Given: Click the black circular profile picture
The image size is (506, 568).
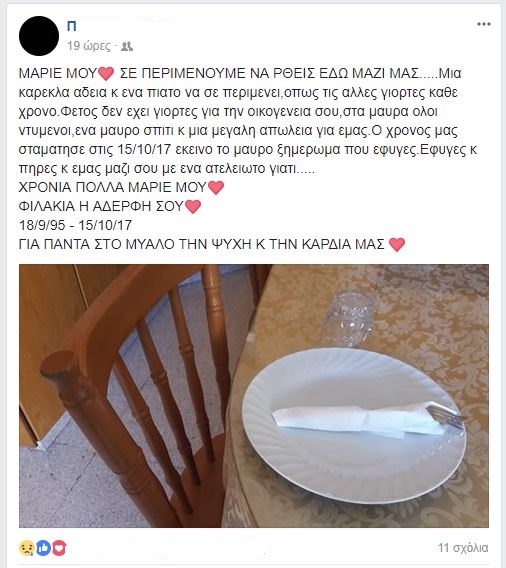Looking at the screenshot, I should 39,36.
